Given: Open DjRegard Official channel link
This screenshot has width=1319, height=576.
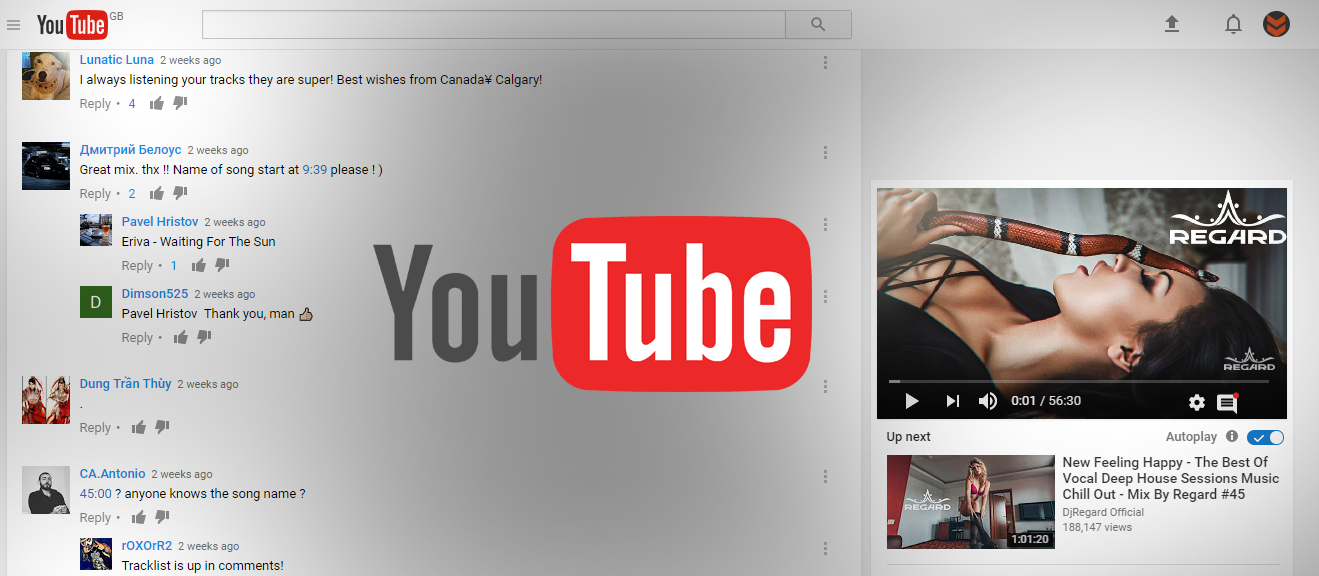Looking at the screenshot, I should click(x=1103, y=512).
